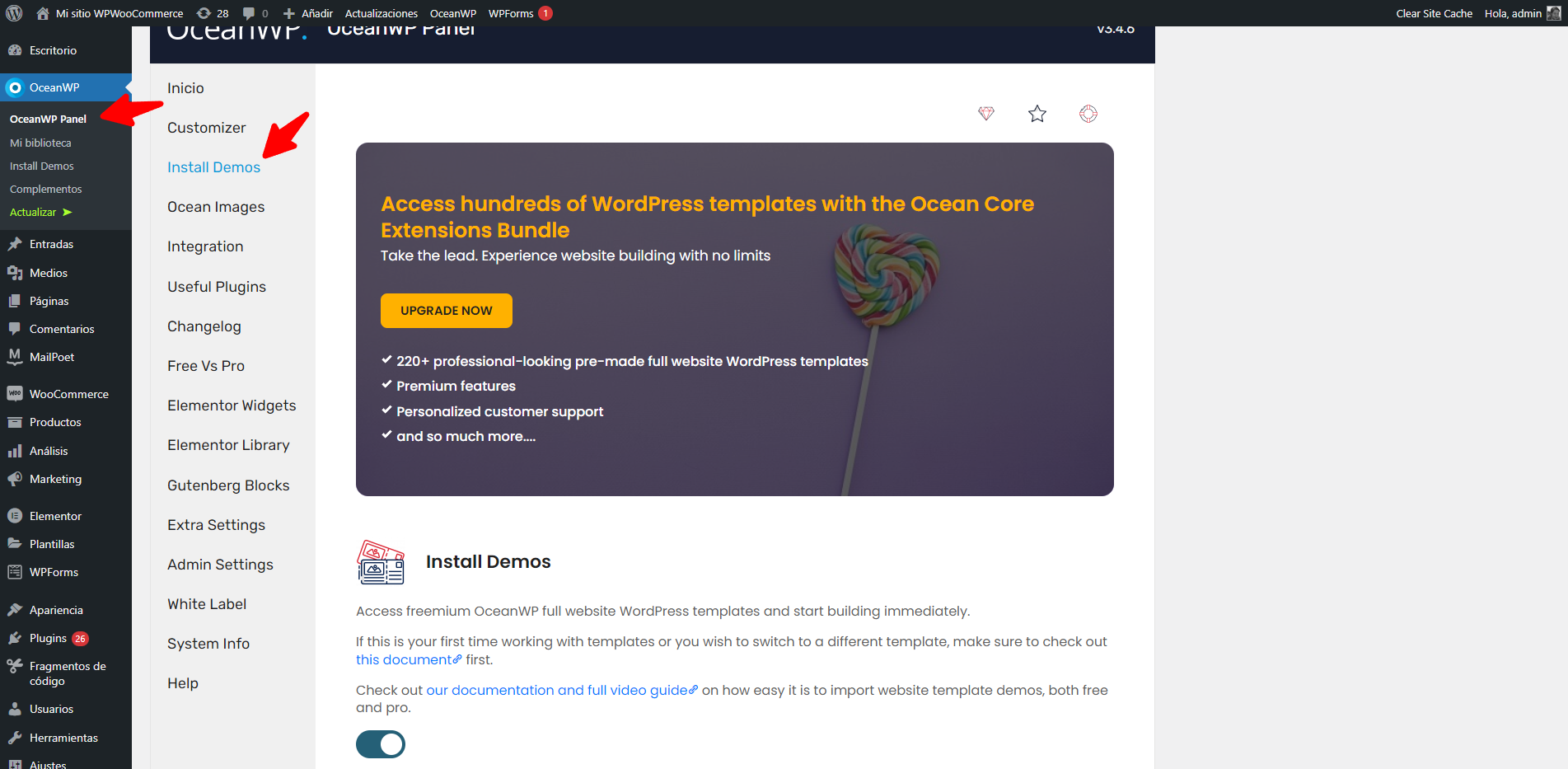Open Plugins menu with 26 updates
1568x769 pixels.
point(48,638)
